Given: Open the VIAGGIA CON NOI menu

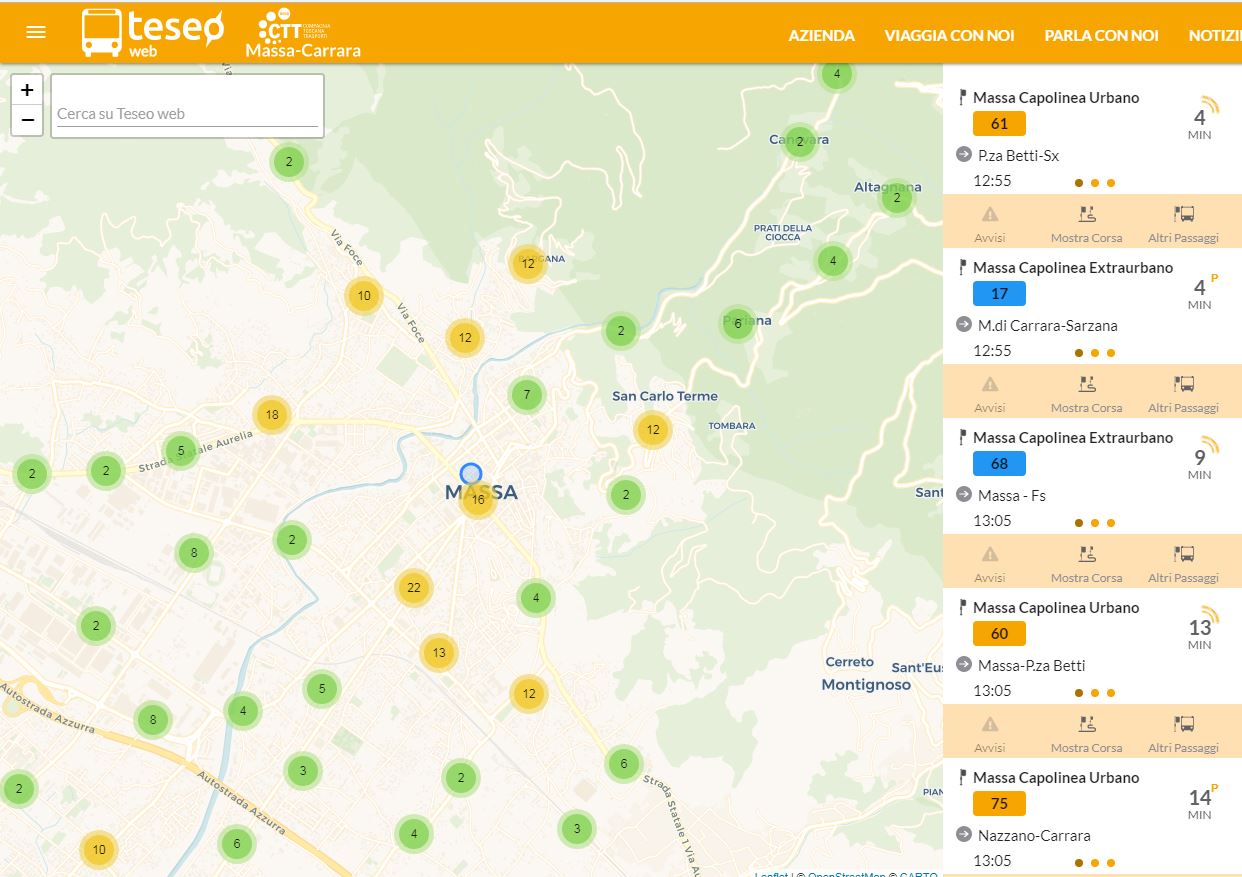Looking at the screenshot, I should click(x=949, y=35).
